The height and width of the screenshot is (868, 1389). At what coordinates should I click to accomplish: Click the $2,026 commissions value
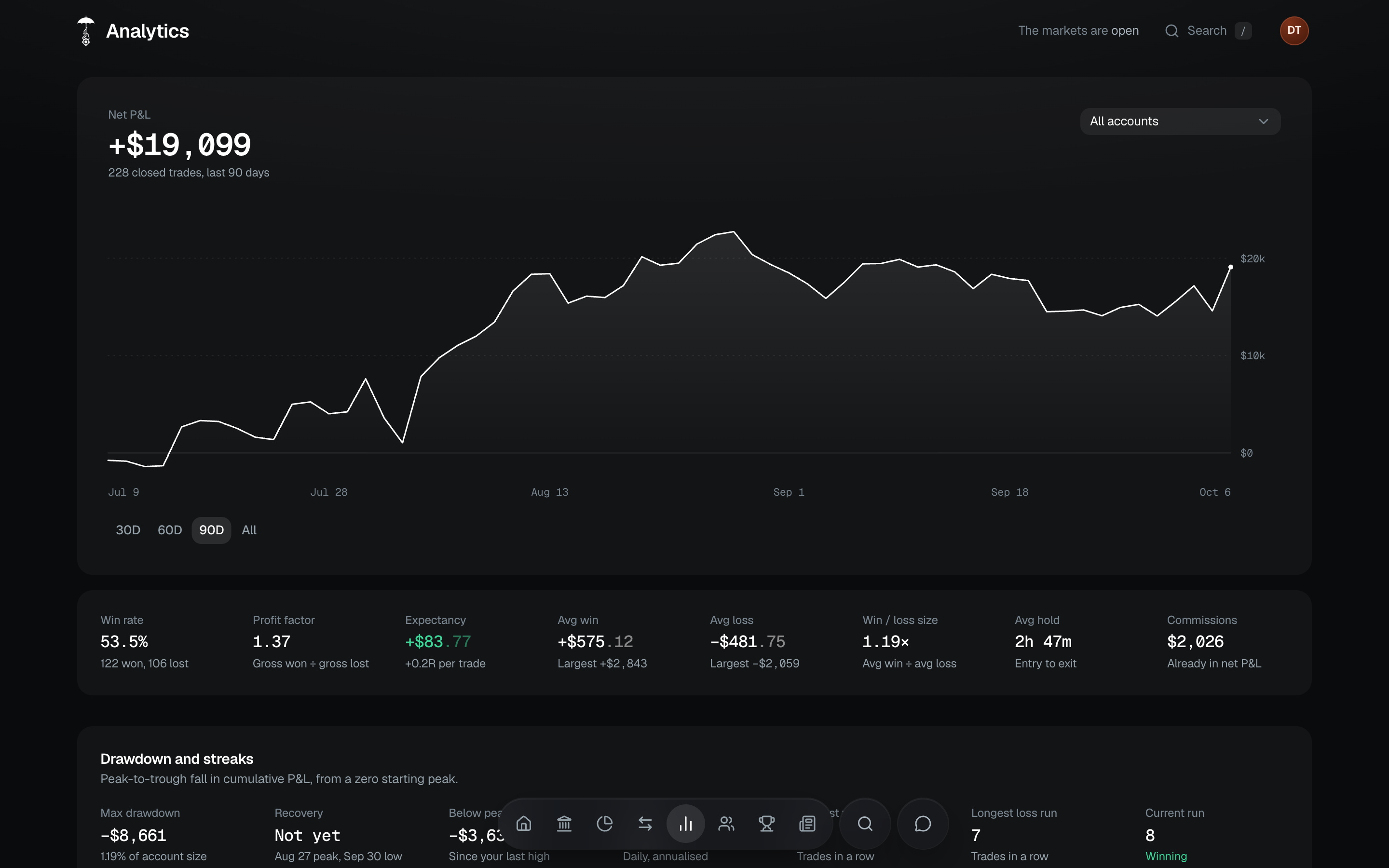tap(1196, 642)
